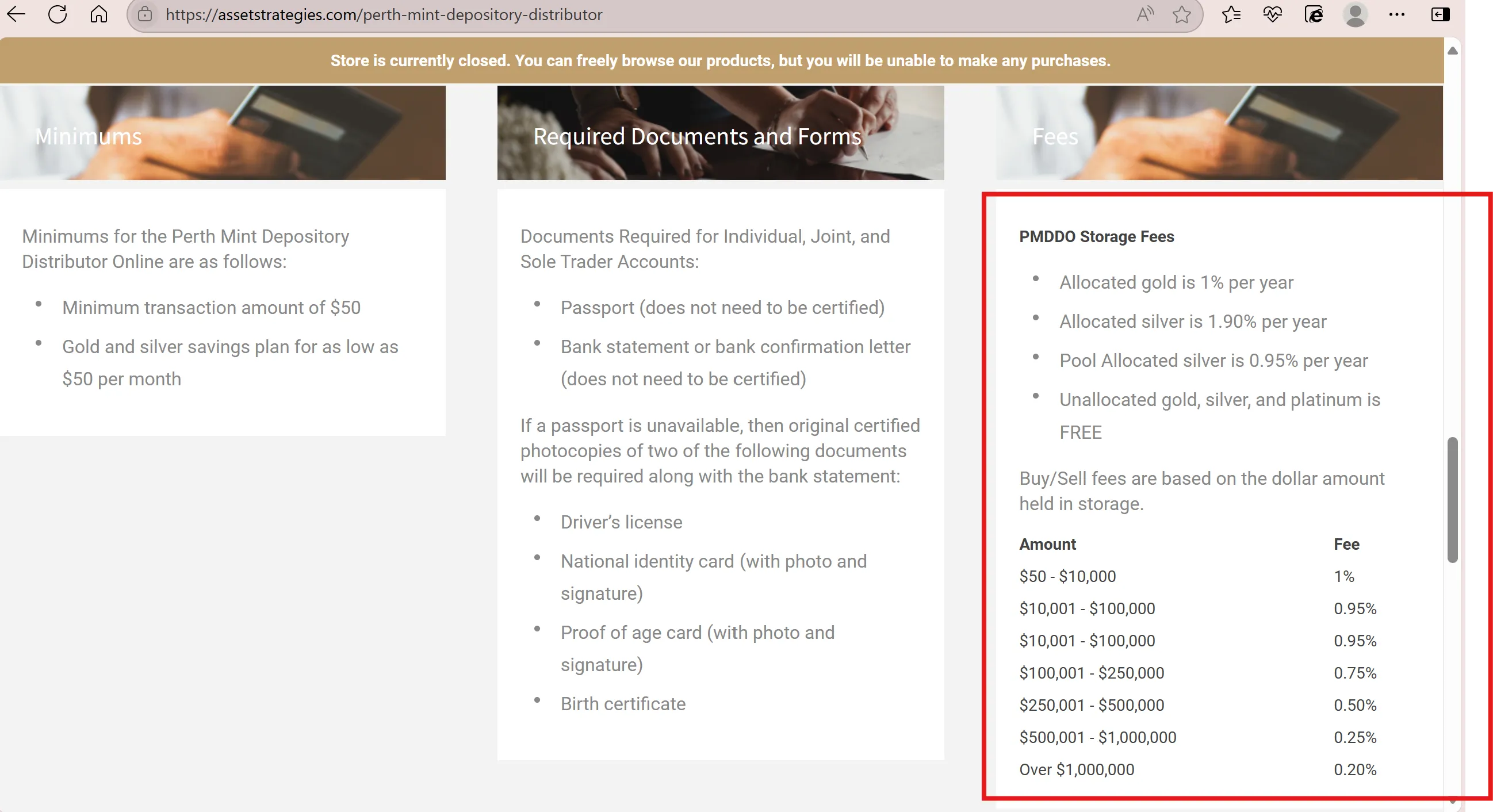The image size is (1493, 812).
Task: Click the '$250,001 - $500,000' amount cell
Action: (1092, 706)
